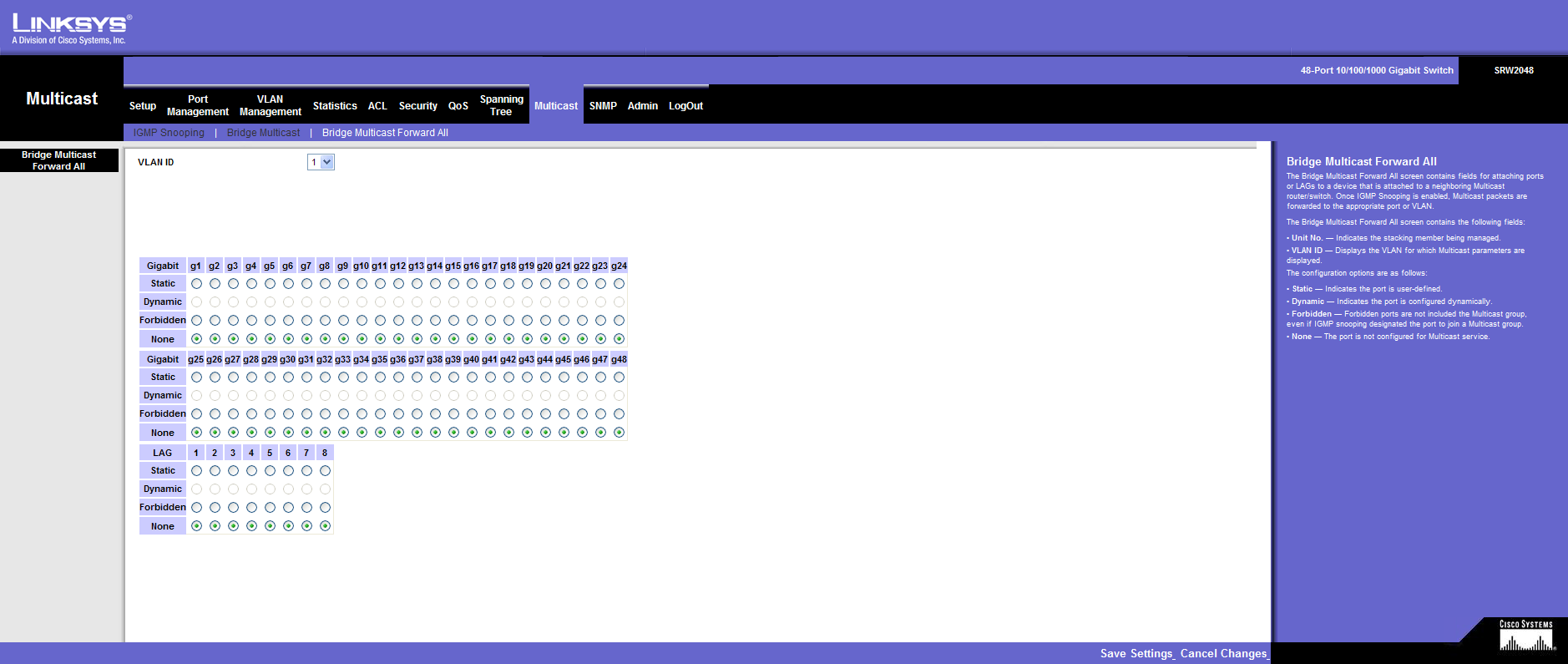
Task: Click the Linksys logo
Action: (70, 28)
